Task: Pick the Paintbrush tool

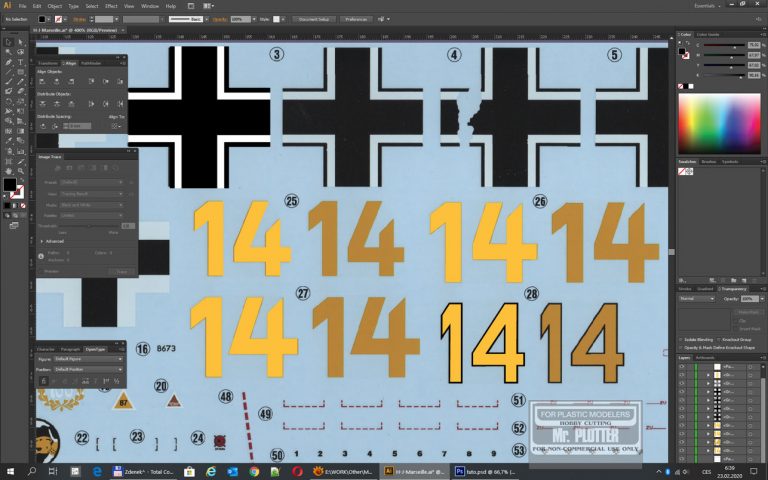Action: pos(8,82)
